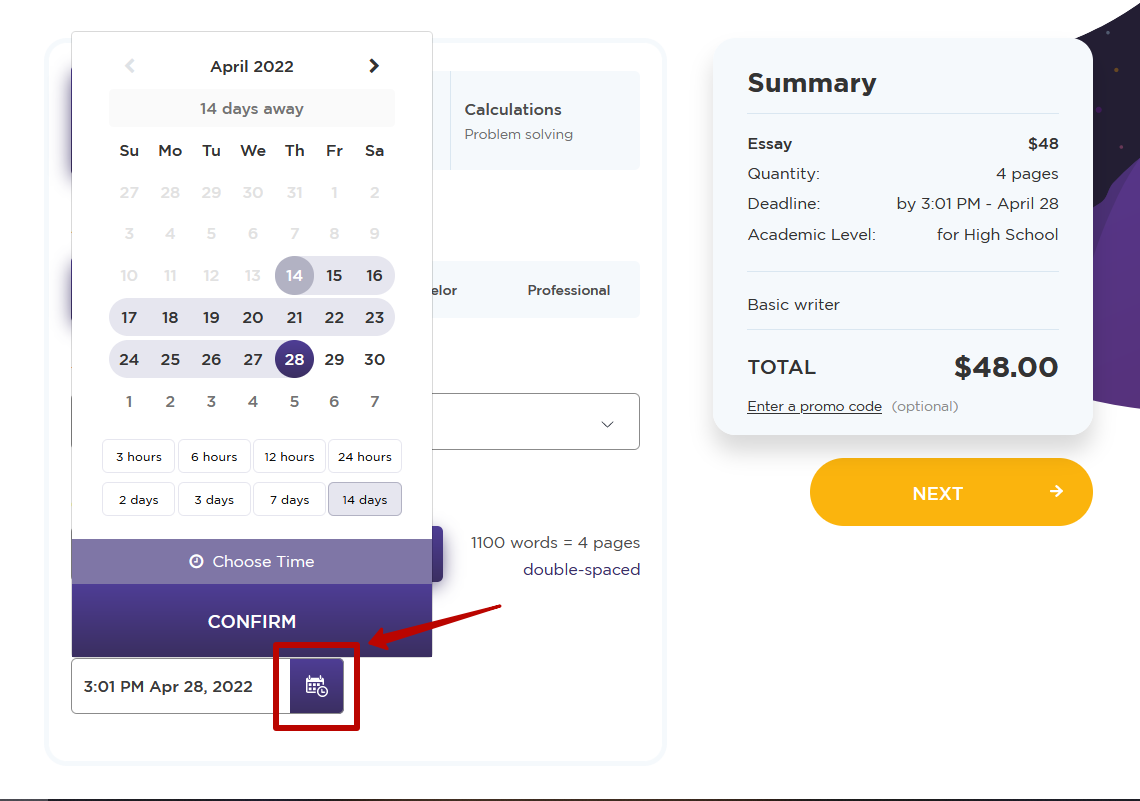Click the double-spaced spacing link
This screenshot has width=1140, height=801.
pos(581,570)
